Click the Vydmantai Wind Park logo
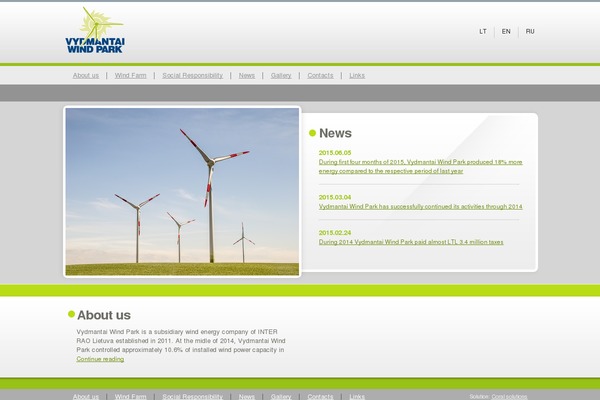This screenshot has height=400, width=600. 95,30
